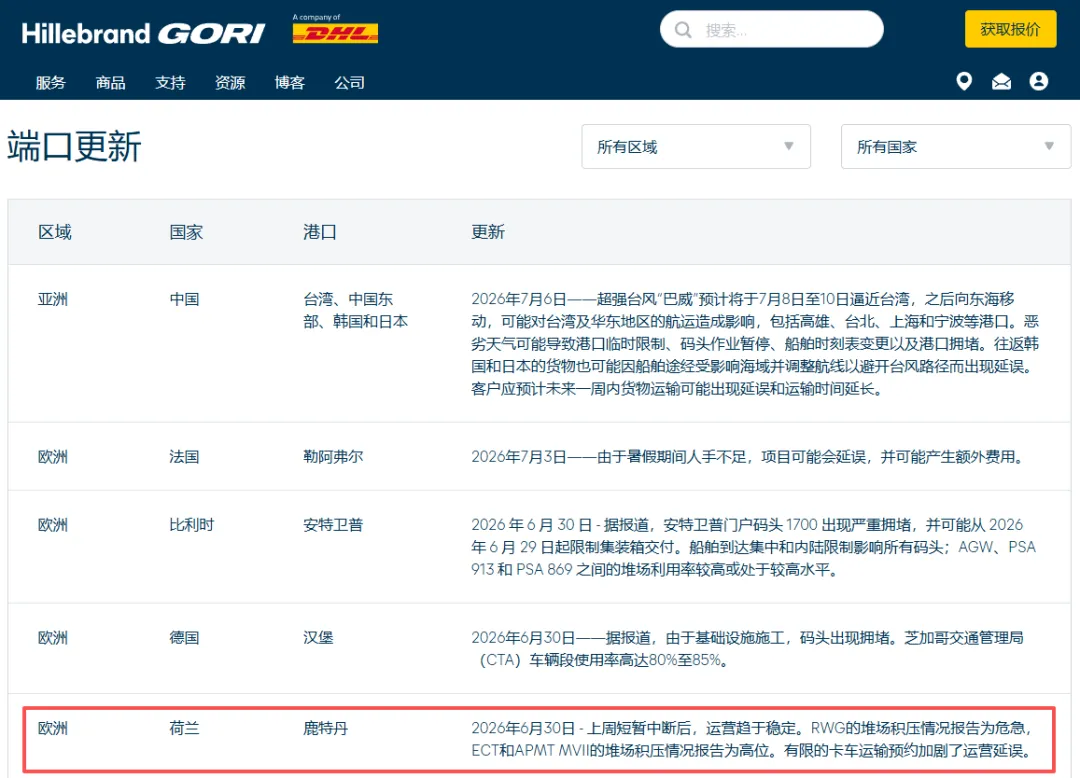Viewport: 1080px width, 778px height.
Task: Click the Hillebrand GORI logo
Action: click(143, 33)
